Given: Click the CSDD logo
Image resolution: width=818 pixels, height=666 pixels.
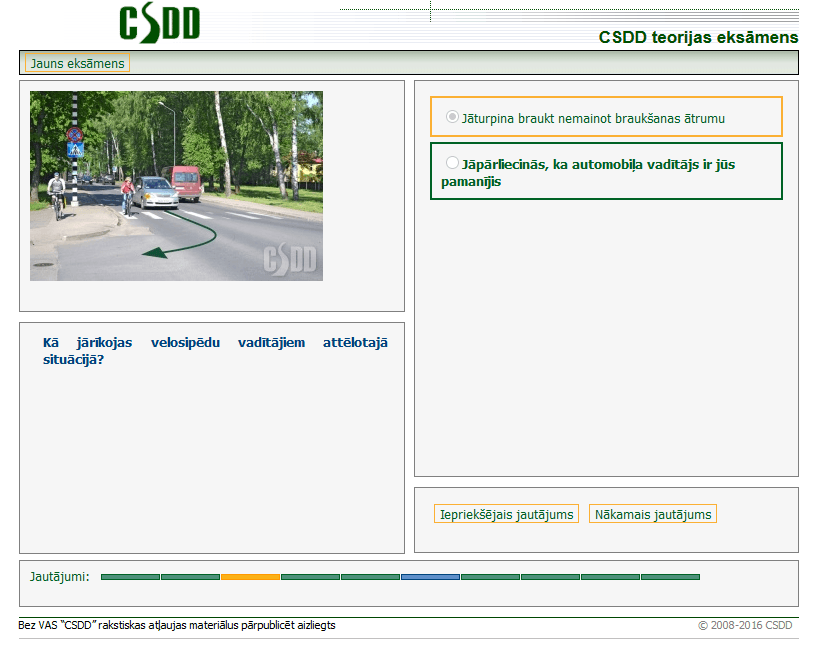Looking at the screenshot, I should pyautogui.click(x=160, y=23).
